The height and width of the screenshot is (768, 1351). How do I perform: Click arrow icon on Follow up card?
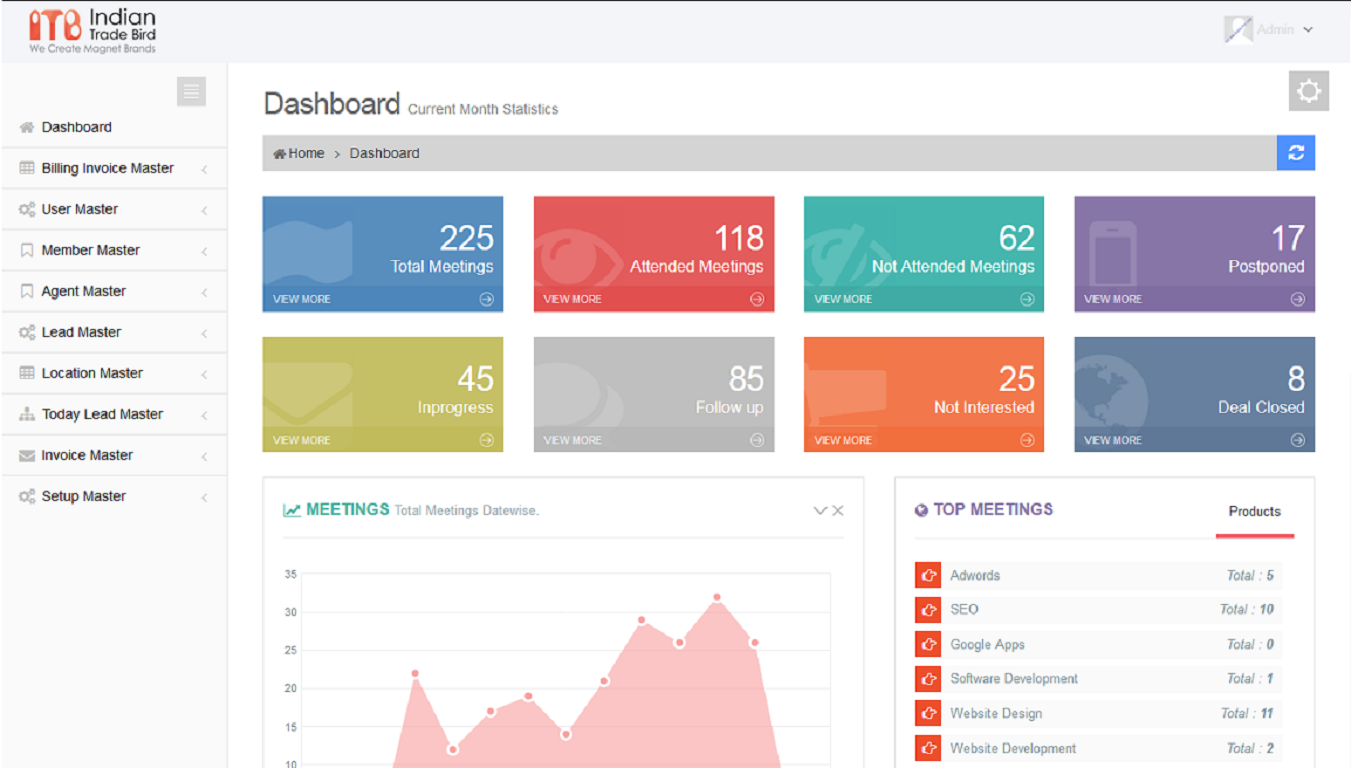757,440
